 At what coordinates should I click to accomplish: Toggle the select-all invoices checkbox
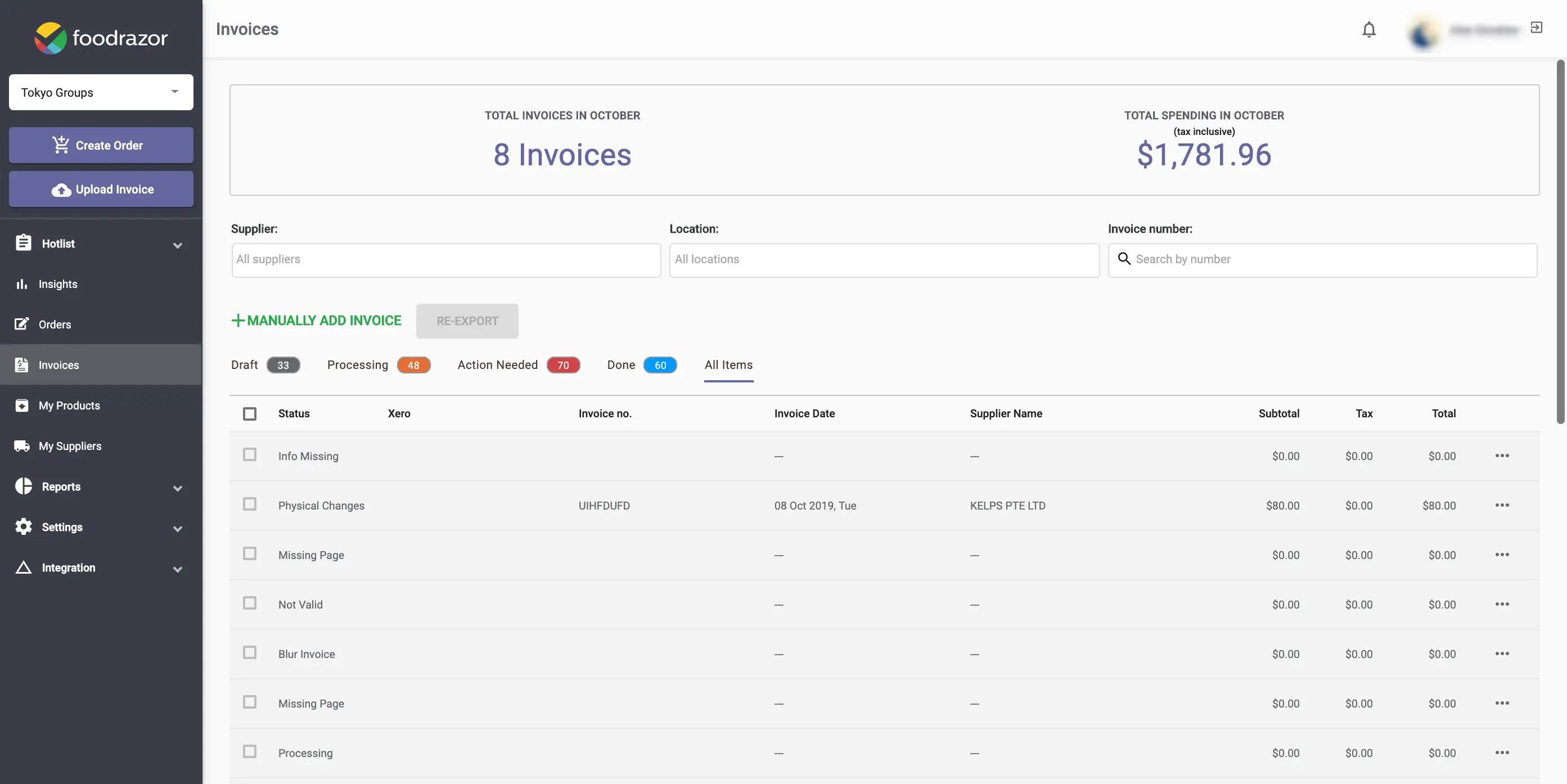[x=249, y=413]
